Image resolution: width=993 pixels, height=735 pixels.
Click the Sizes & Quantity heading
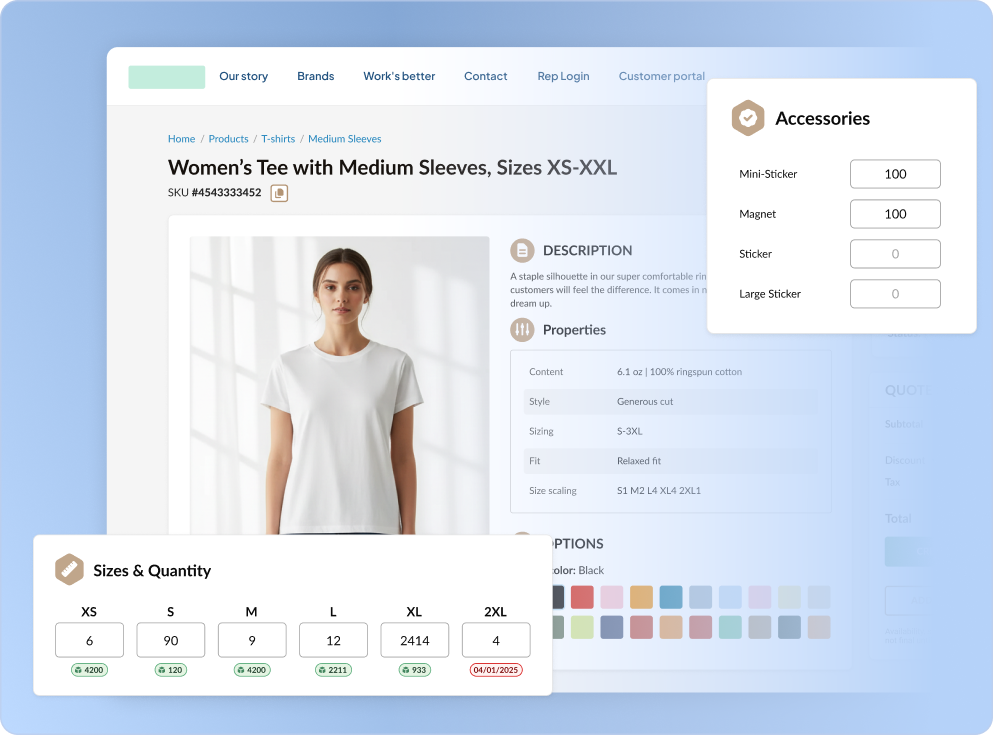[x=152, y=570]
